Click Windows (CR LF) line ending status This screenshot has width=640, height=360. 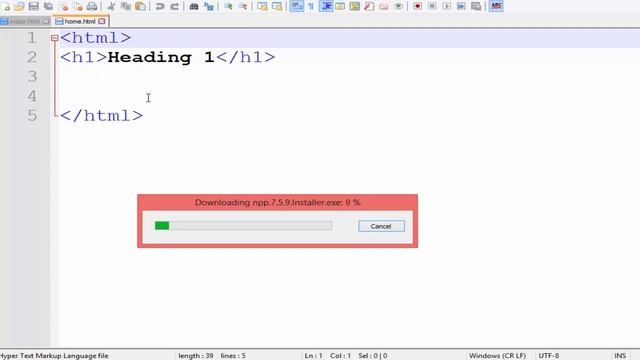point(497,356)
